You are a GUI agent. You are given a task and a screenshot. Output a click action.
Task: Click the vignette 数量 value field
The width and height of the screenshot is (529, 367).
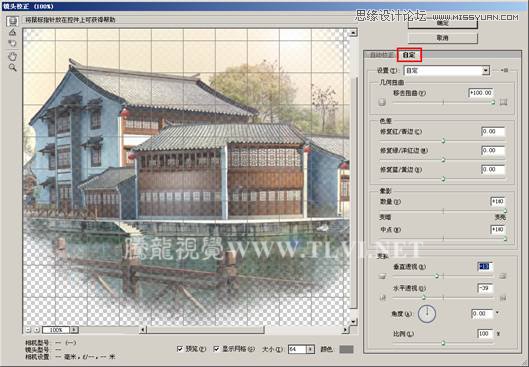[498, 202]
